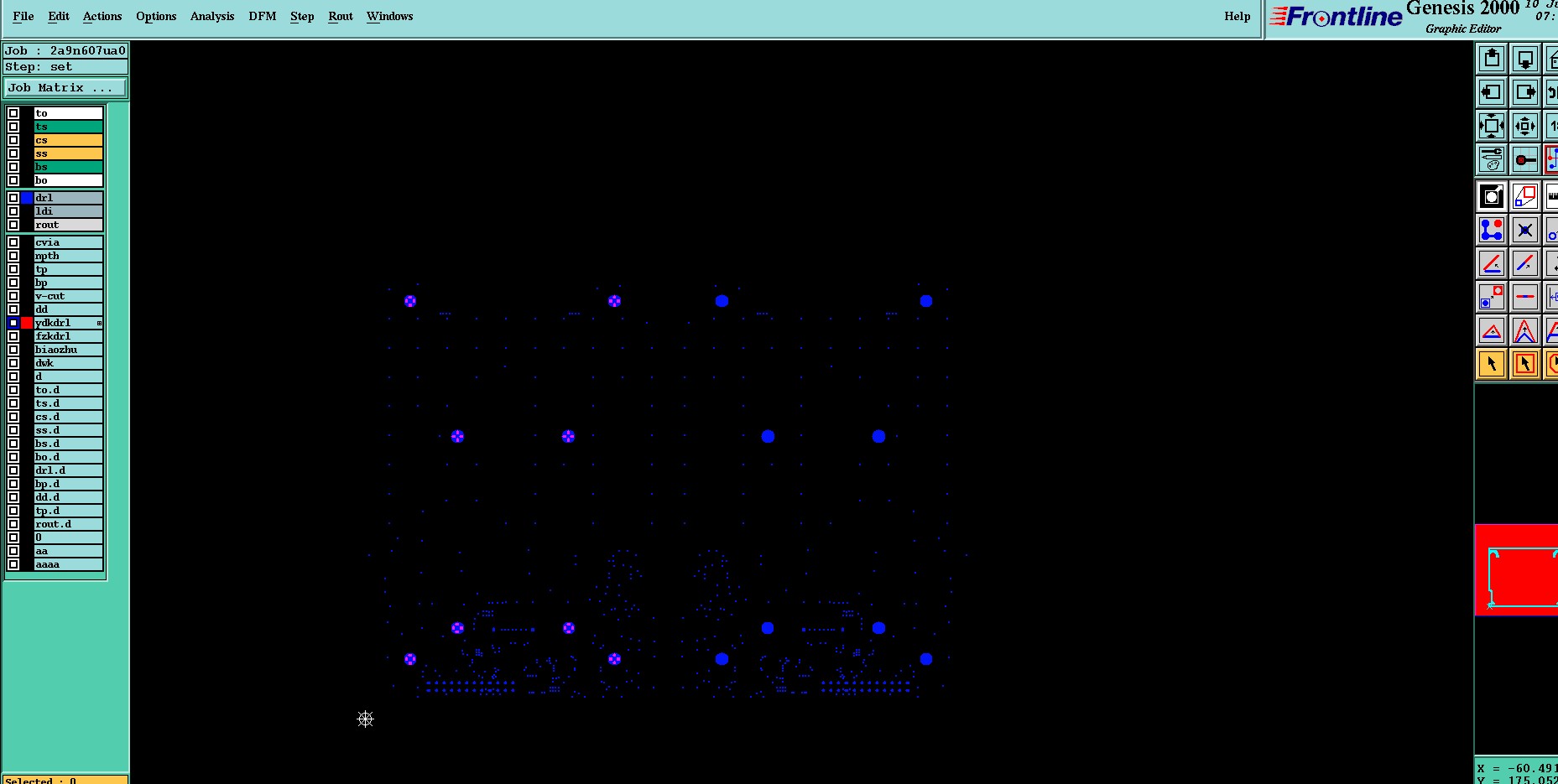Click the origin crosshair marker on canvas
This screenshot has width=1558, height=784.
(x=365, y=719)
